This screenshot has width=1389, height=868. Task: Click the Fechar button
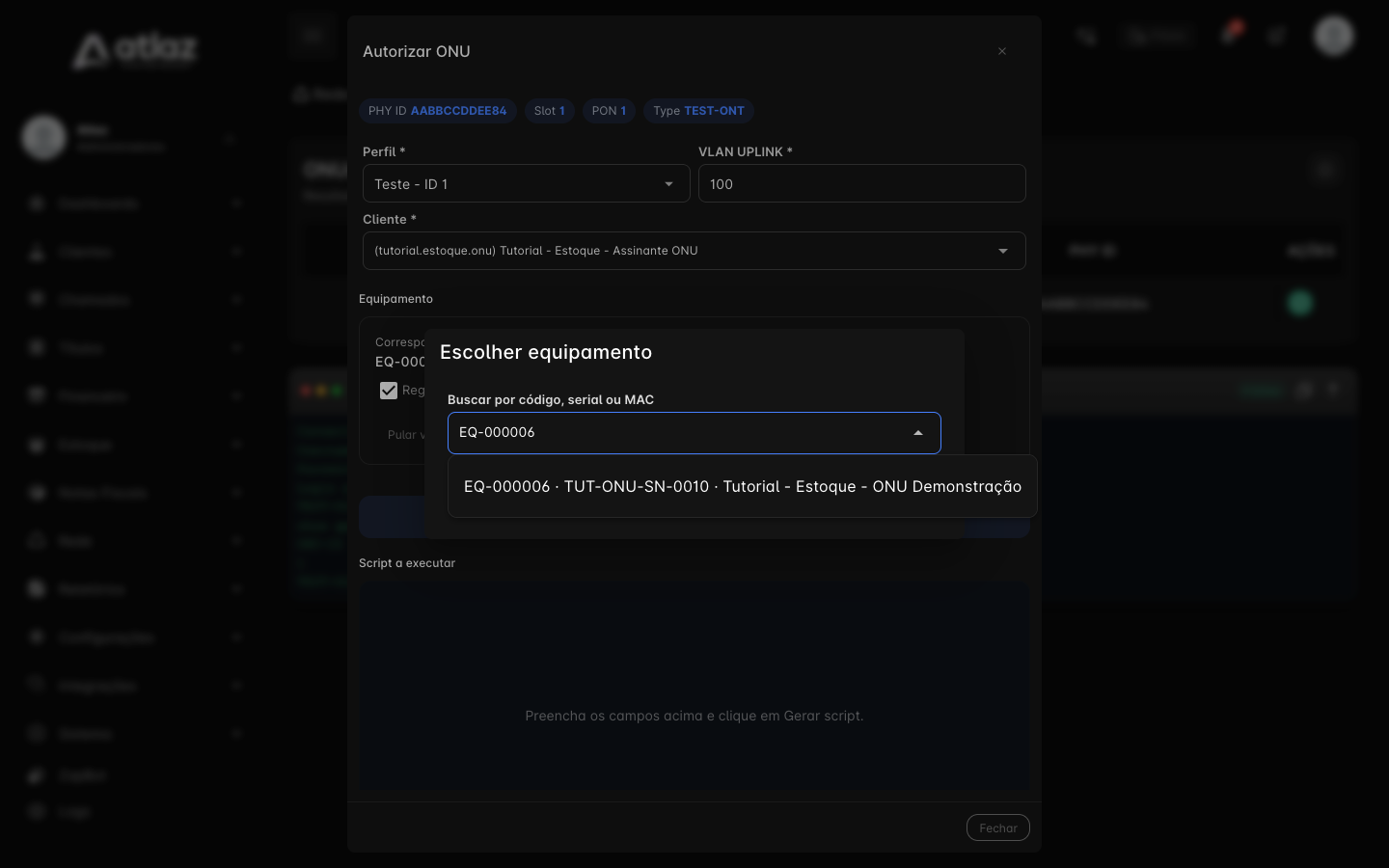(997, 827)
